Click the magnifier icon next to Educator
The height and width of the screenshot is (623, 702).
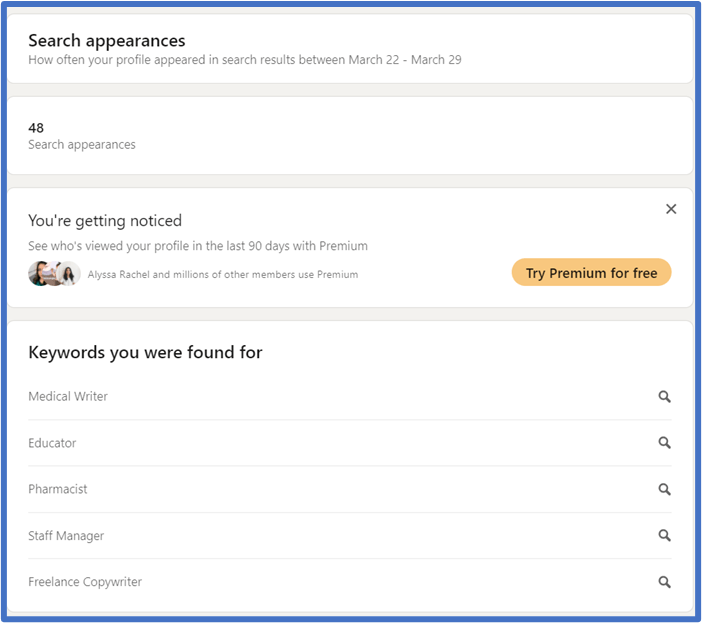pyautogui.click(x=664, y=443)
